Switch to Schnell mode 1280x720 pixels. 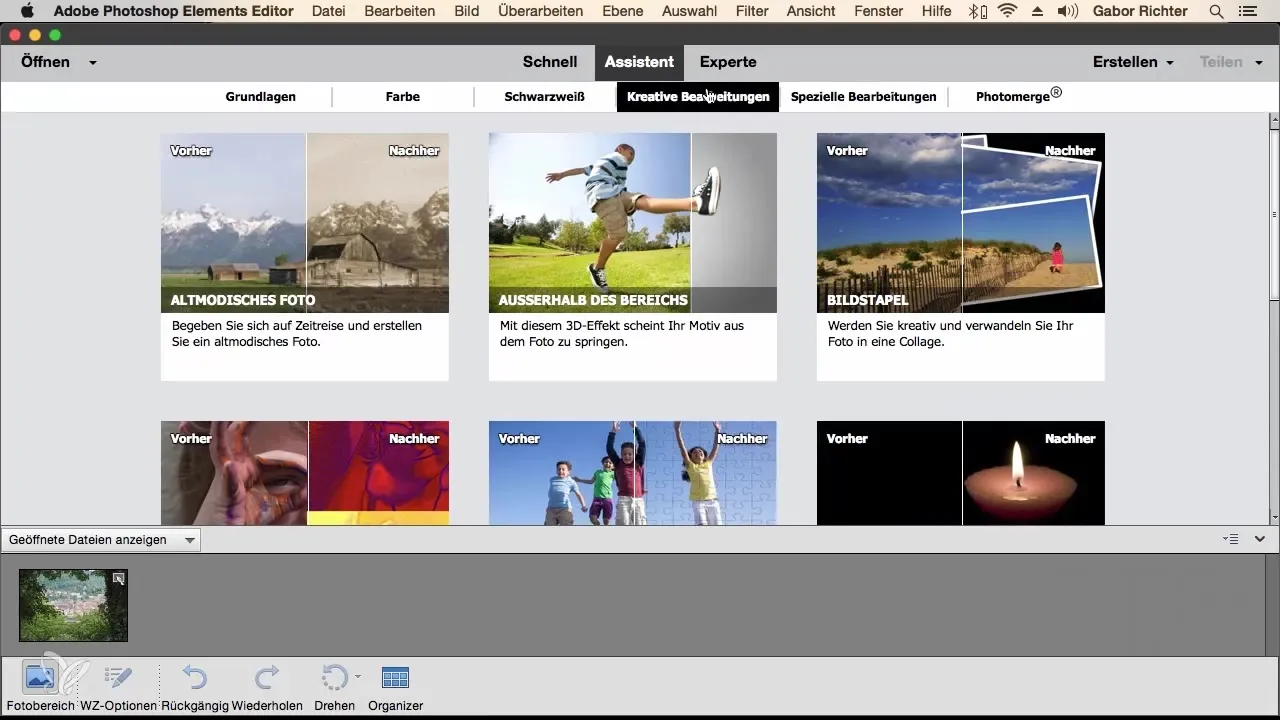click(x=550, y=62)
